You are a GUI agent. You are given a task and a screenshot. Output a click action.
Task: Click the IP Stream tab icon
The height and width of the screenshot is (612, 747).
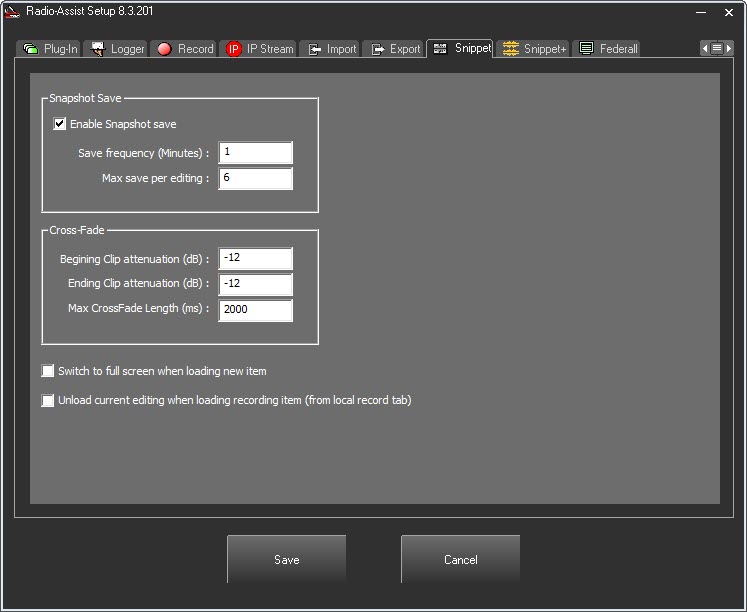coord(234,49)
